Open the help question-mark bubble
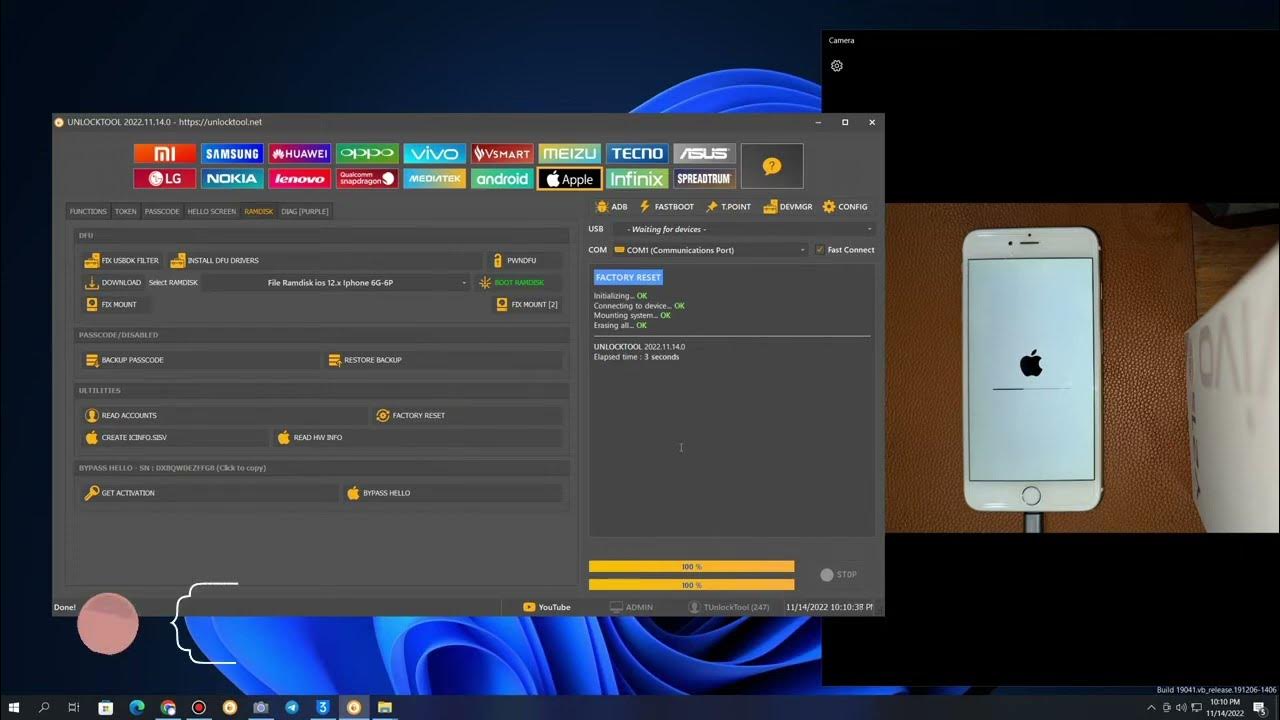The image size is (1280, 720). (x=772, y=166)
